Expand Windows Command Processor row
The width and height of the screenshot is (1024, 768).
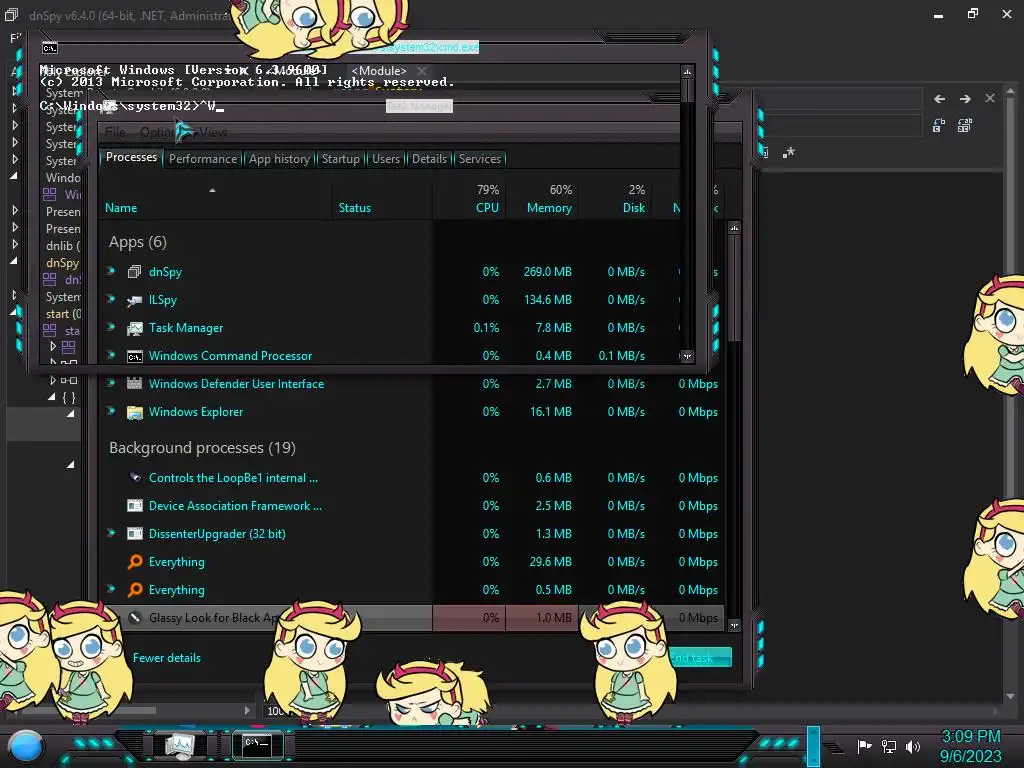pyautogui.click(x=111, y=355)
